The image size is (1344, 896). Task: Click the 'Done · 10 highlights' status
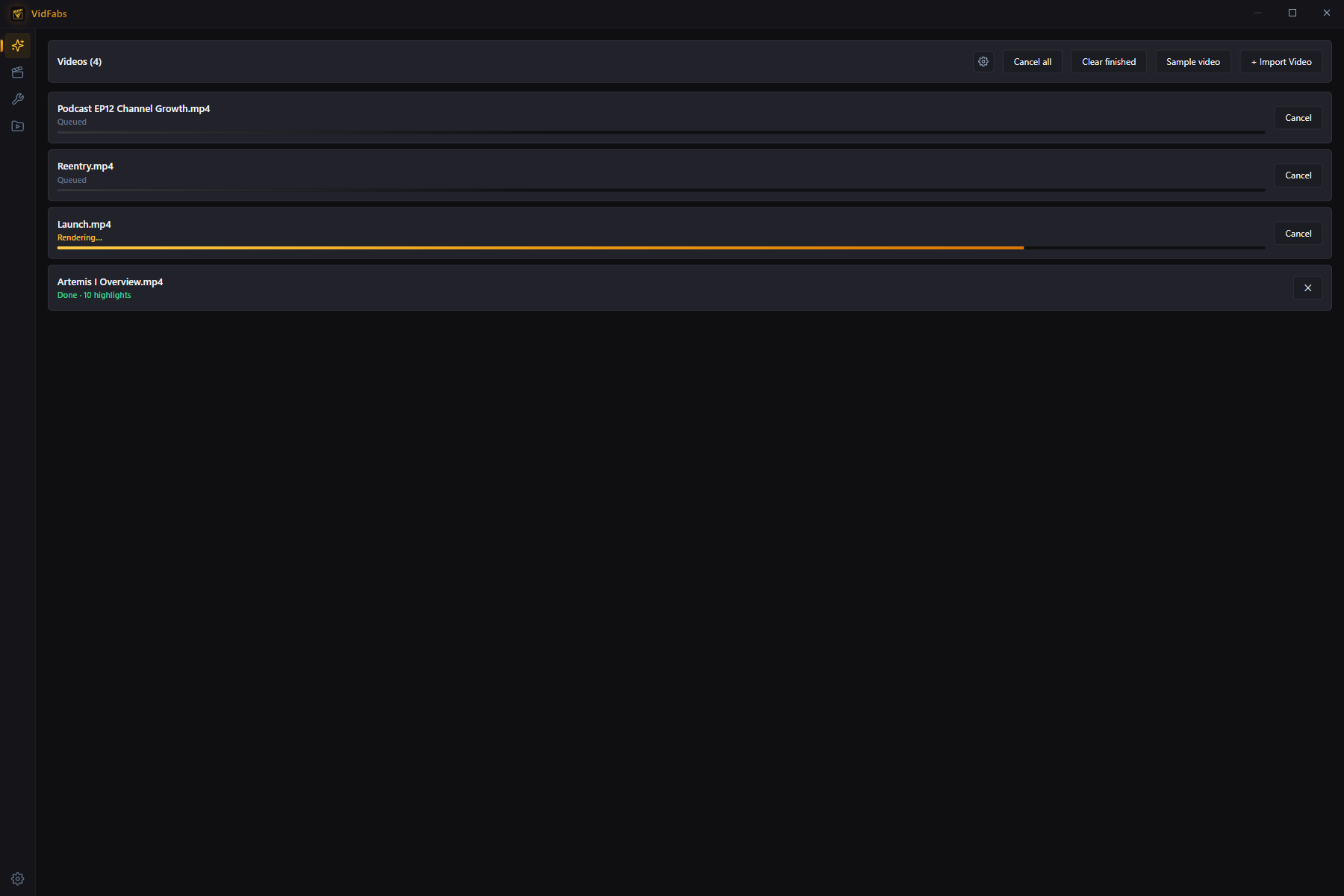pos(94,296)
